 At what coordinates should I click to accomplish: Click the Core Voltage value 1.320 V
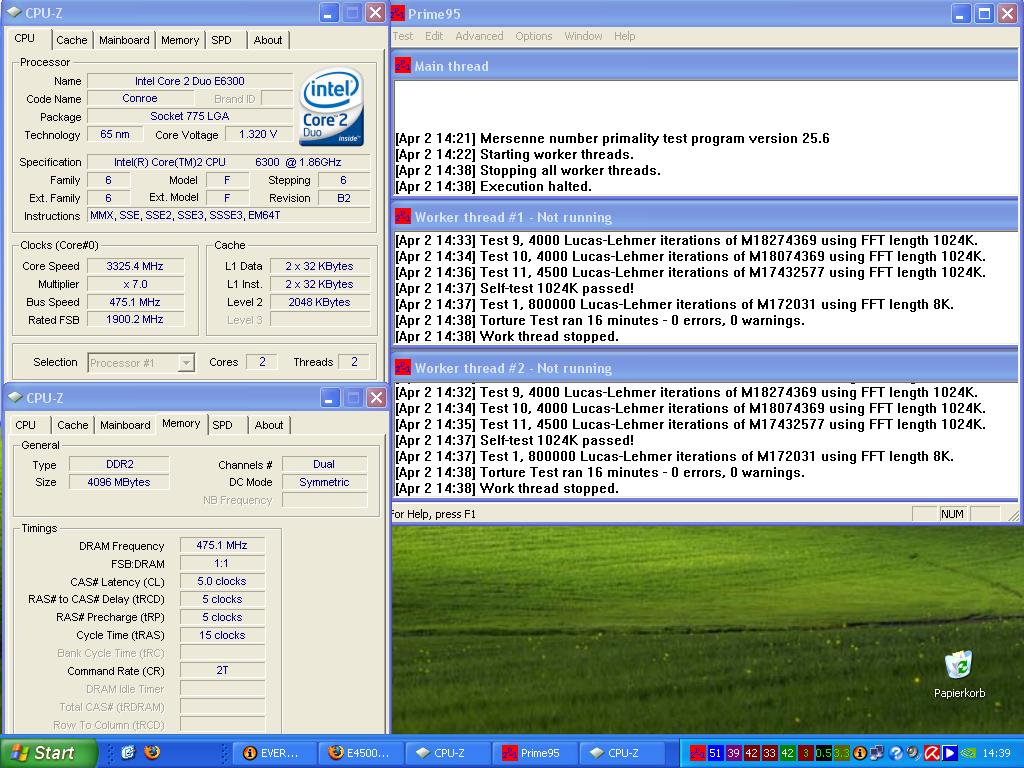tap(258, 135)
